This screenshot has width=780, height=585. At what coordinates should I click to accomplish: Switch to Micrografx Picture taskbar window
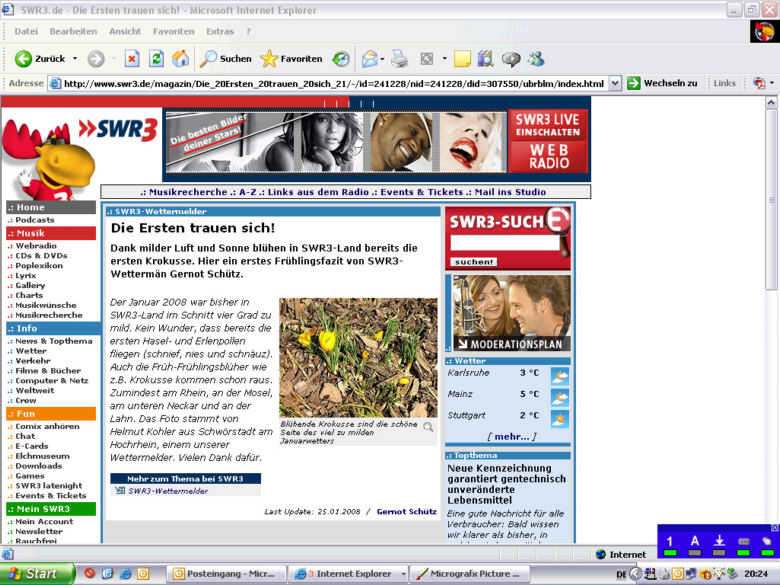[469, 574]
